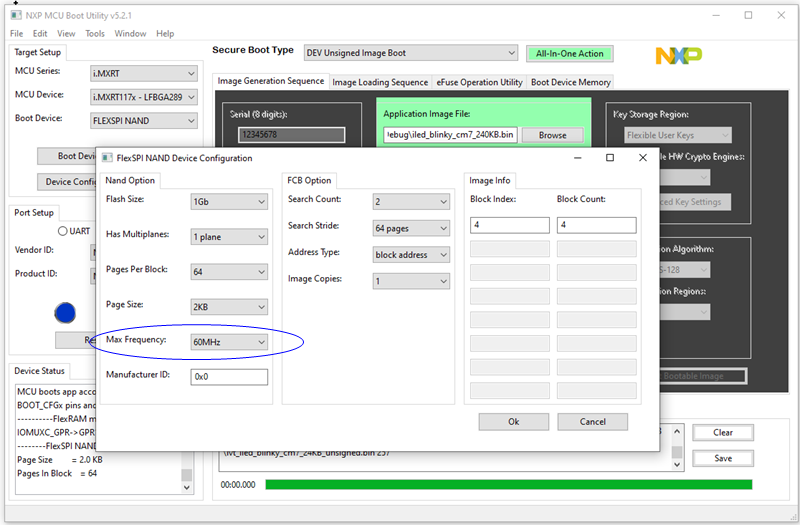The width and height of the screenshot is (800, 525).
Task: Click the first Block Count field
Action: (596, 225)
